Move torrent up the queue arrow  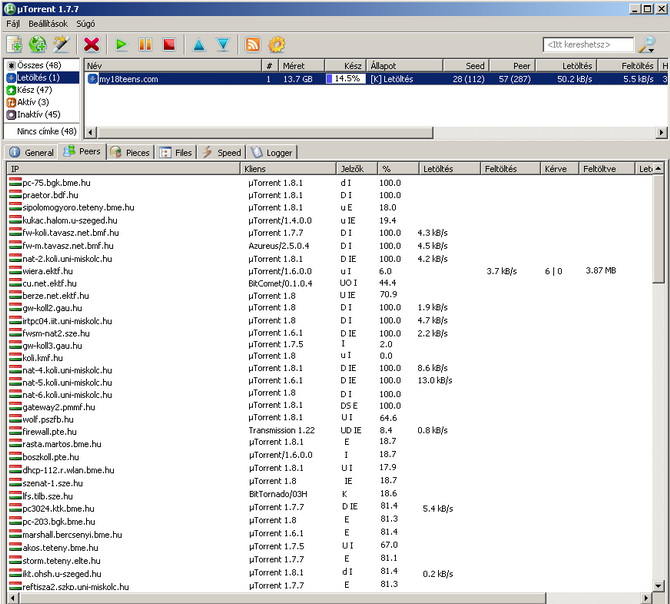(199, 44)
